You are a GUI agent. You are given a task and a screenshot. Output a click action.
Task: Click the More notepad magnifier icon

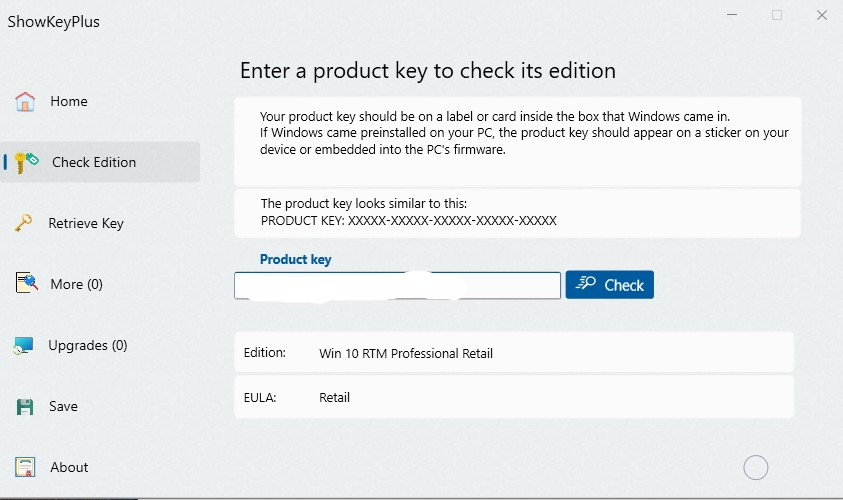tap(26, 283)
